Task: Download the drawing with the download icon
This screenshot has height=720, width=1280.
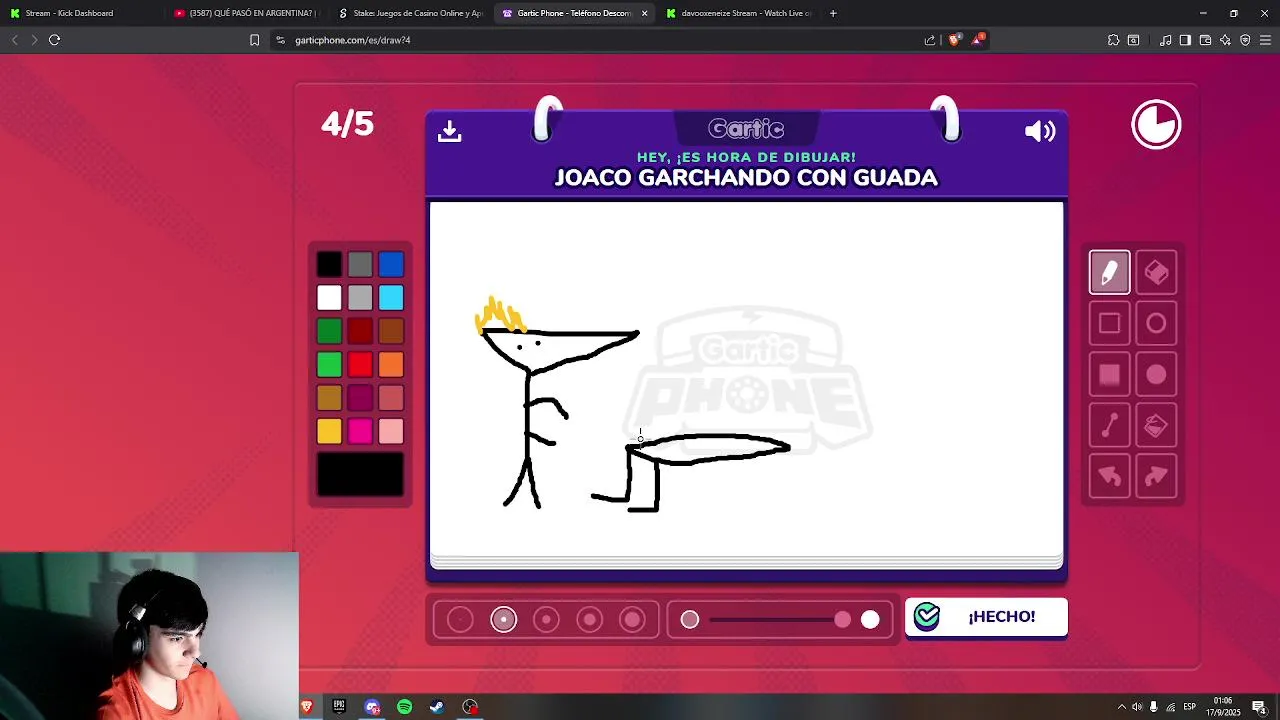Action: pyautogui.click(x=449, y=131)
